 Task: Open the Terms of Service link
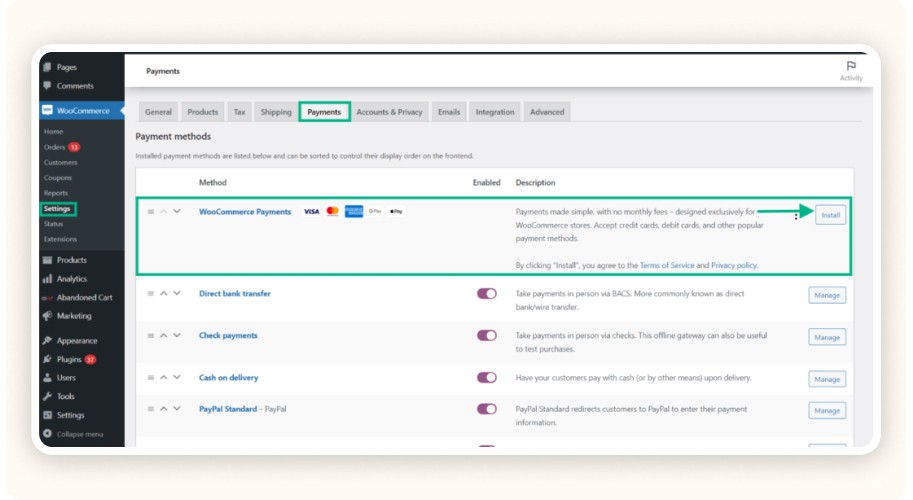667,265
